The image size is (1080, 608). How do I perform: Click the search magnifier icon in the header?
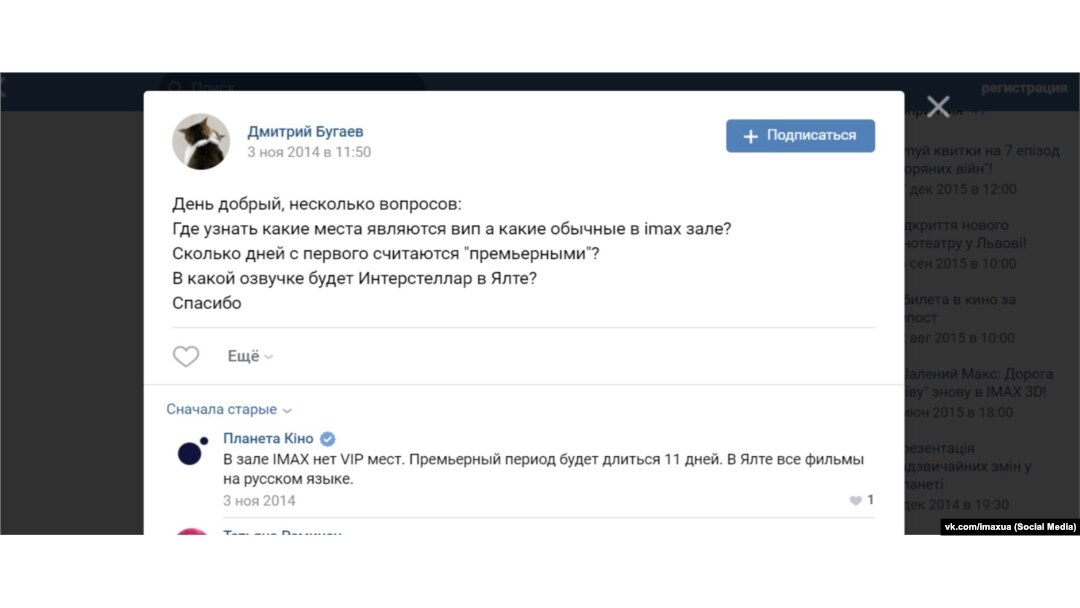click(175, 87)
